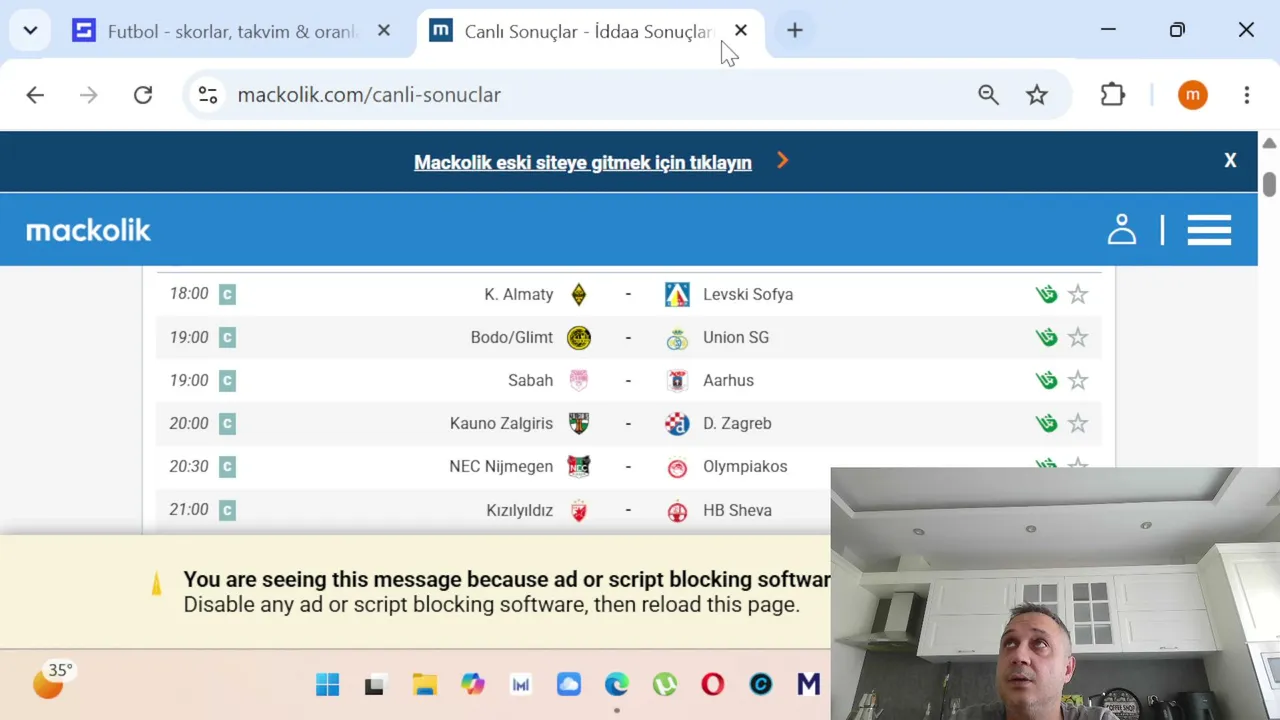The width and height of the screenshot is (1280, 720).
Task: Click the C badge on the Bodo/Glimt row
Action: point(227,337)
